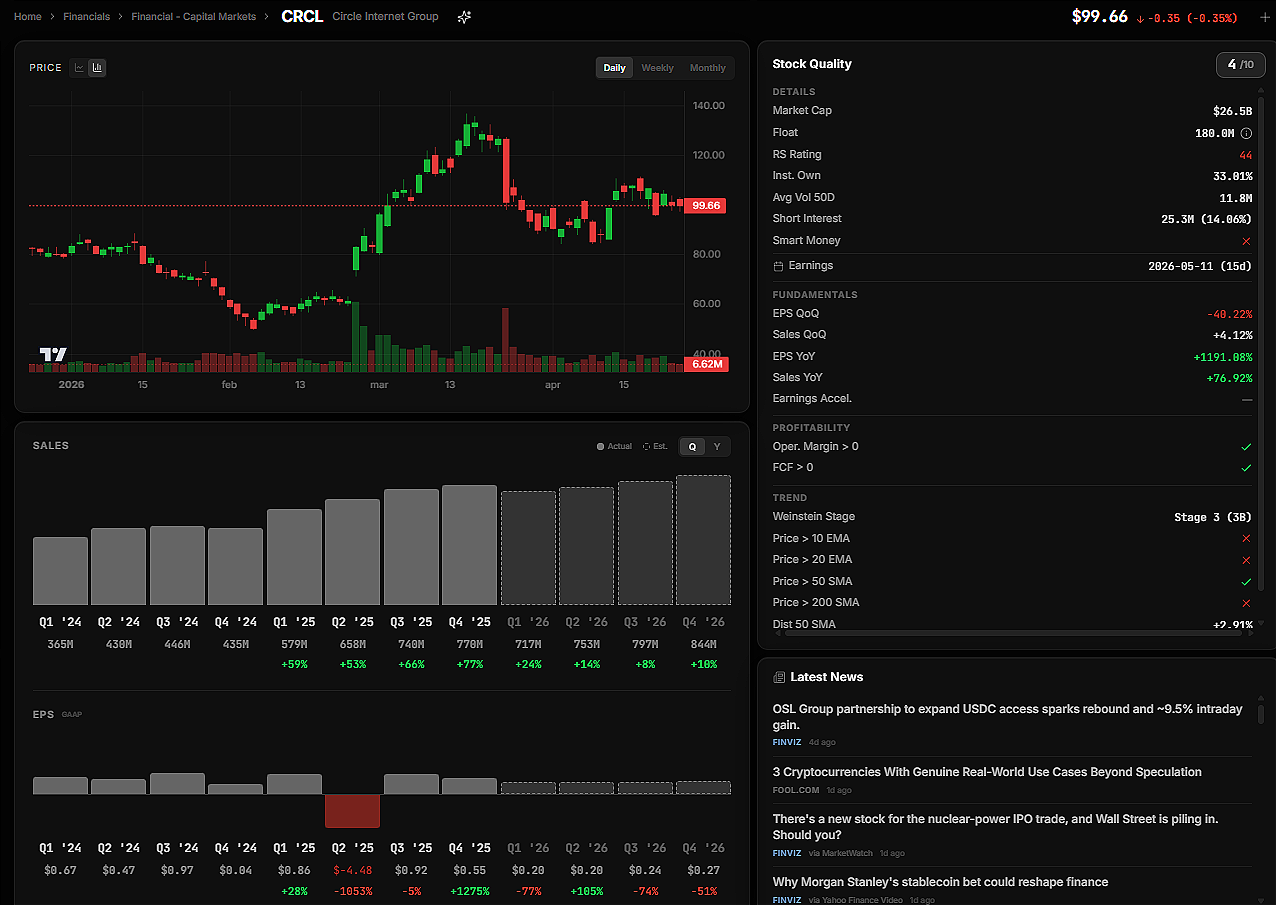Open Morgan Stanley's stablecoin bet article
1276x905 pixels.
(940, 882)
